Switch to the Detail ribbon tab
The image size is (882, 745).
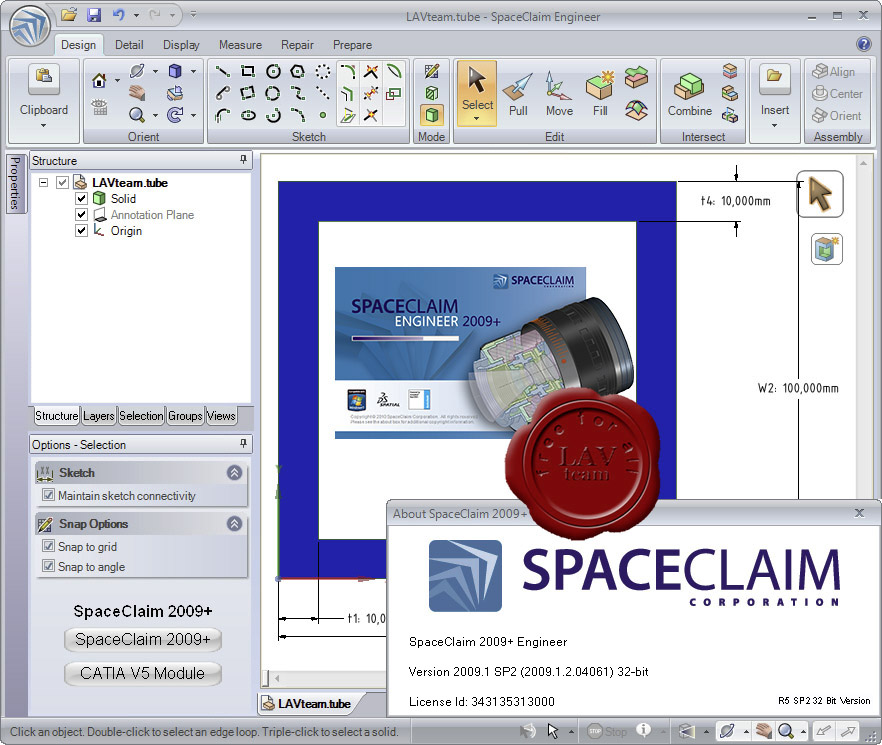[x=129, y=45]
